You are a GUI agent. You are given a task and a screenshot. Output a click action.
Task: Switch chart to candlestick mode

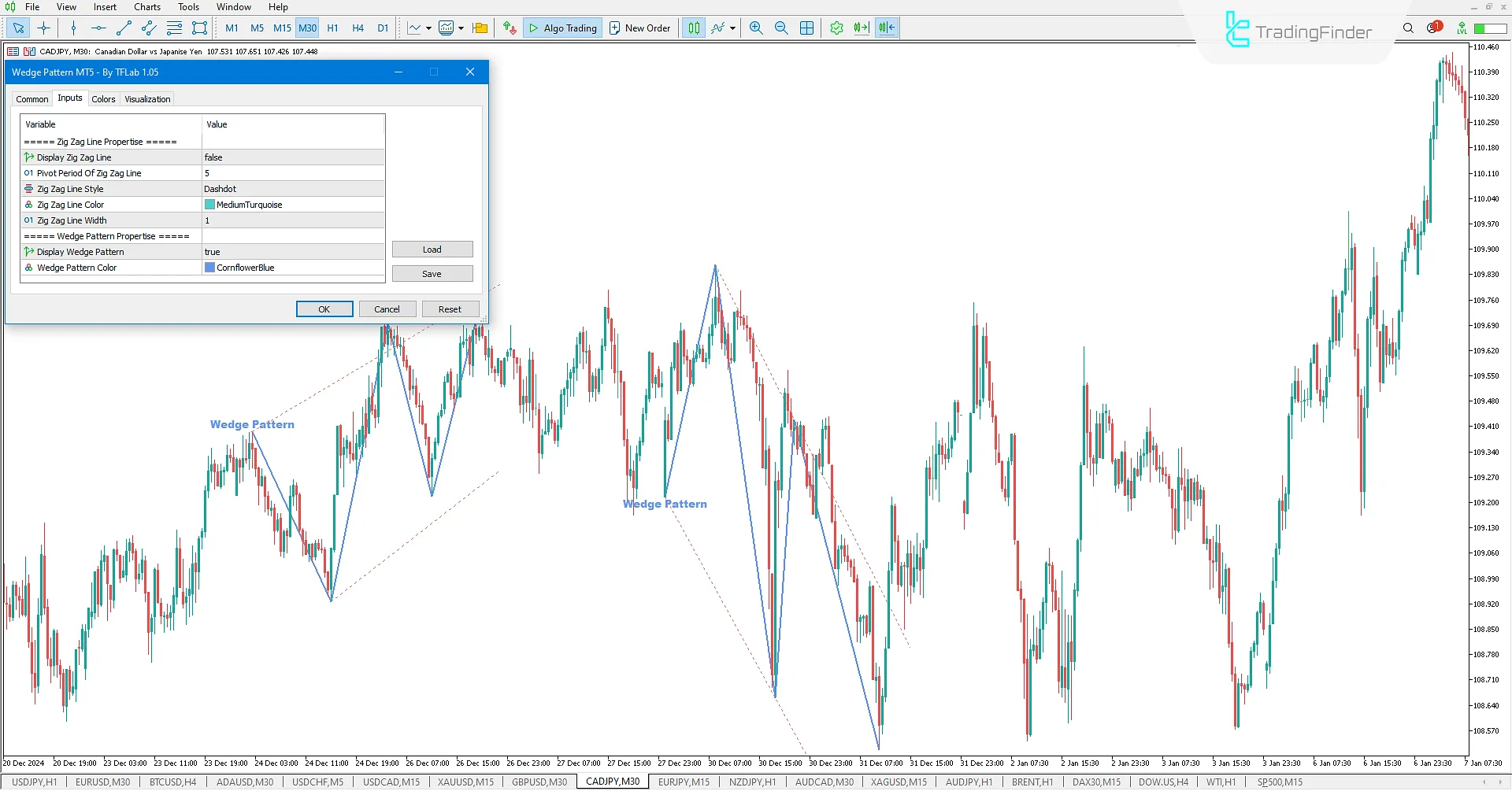point(693,28)
